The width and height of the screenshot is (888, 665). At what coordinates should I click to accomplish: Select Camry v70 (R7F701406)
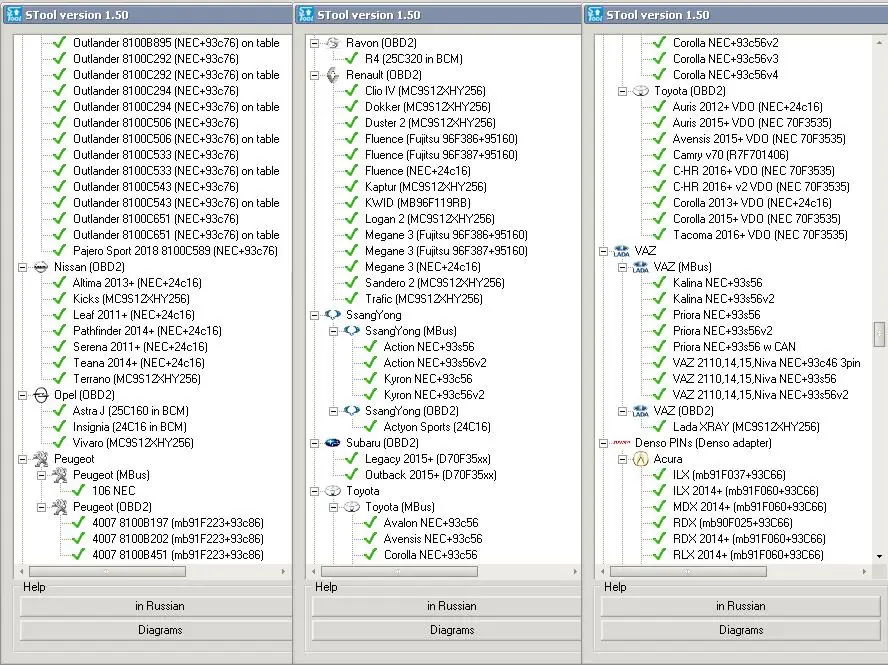731,155
